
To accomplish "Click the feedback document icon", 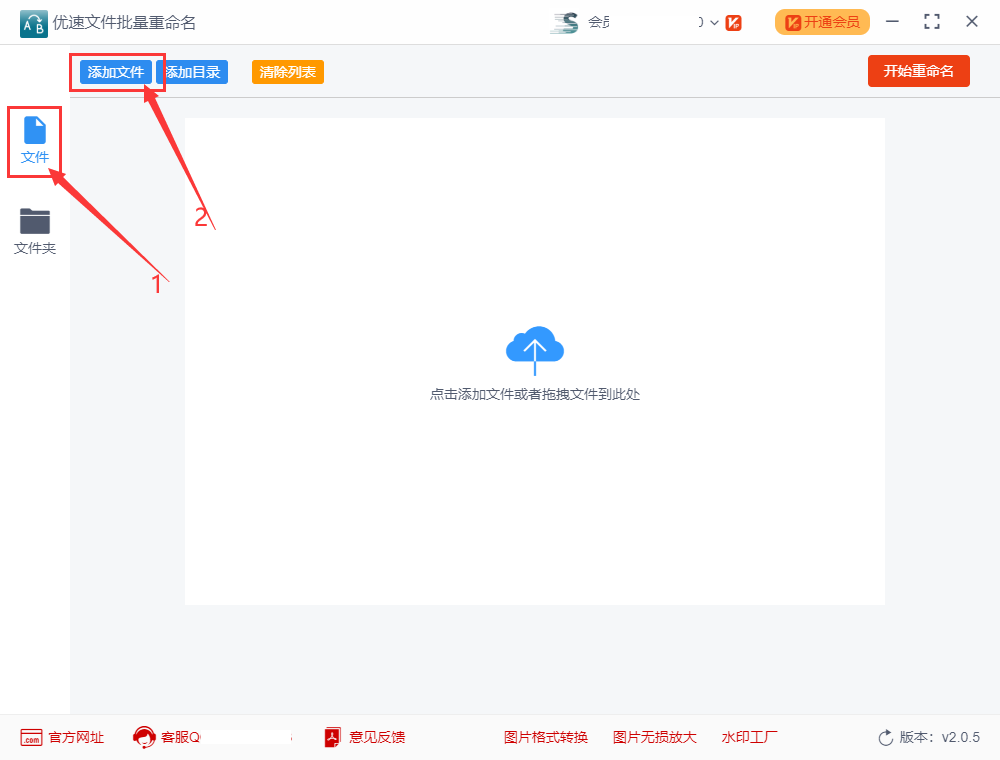I will click(x=332, y=738).
